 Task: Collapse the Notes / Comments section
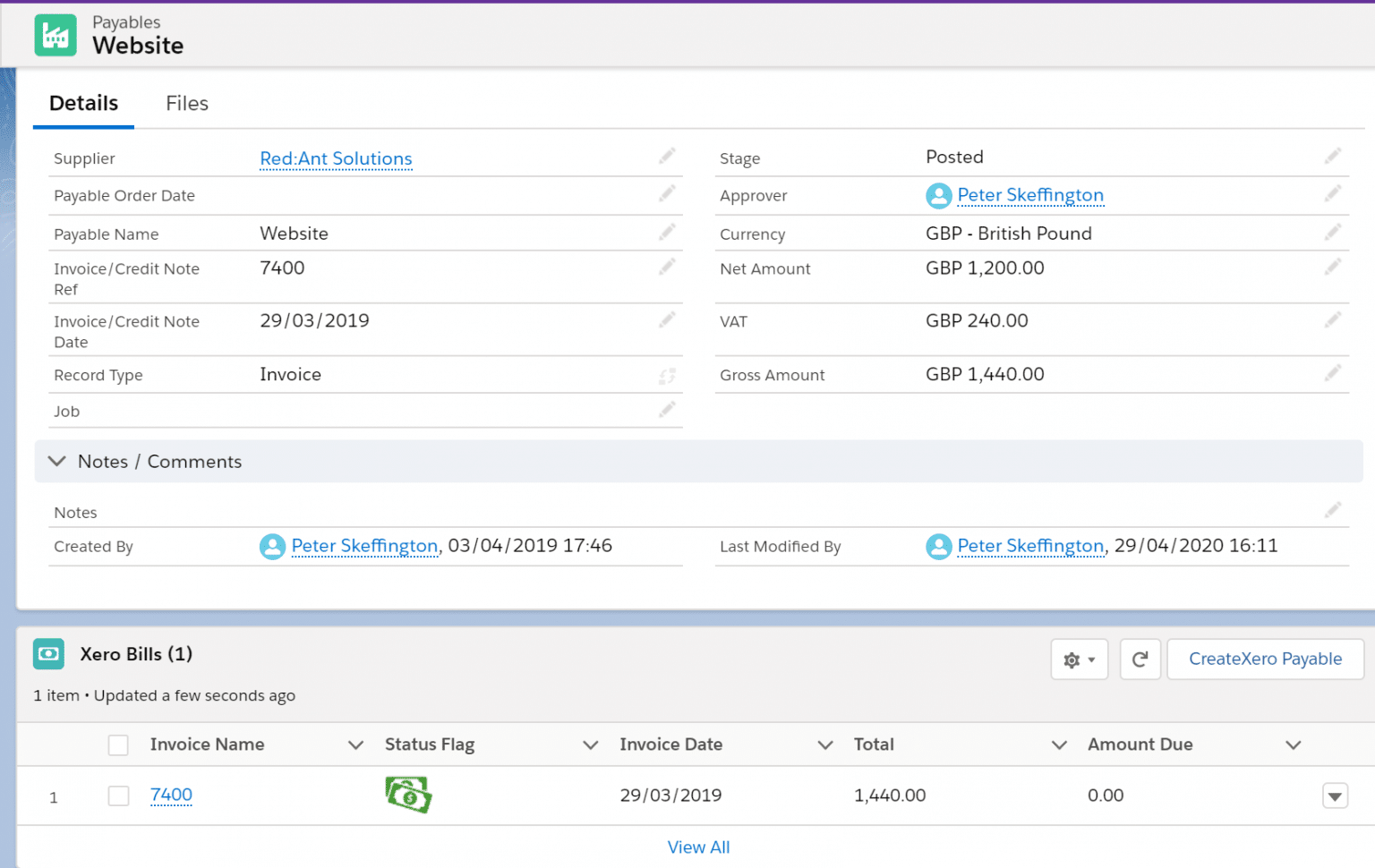click(56, 462)
